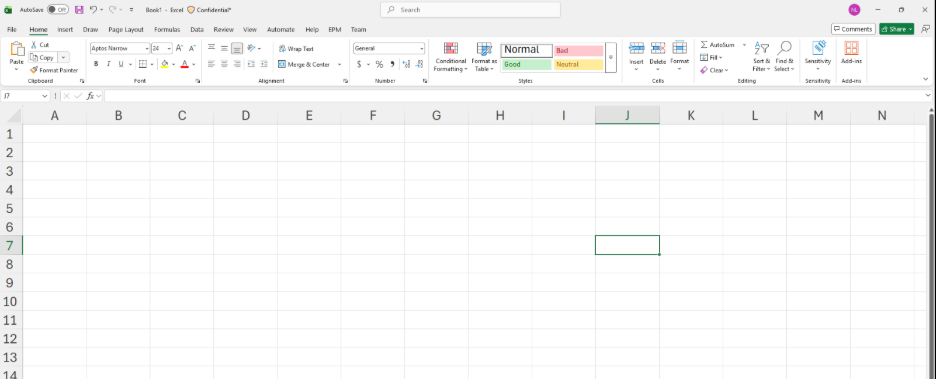The height and width of the screenshot is (379, 936).
Task: Expand the Merge & Center dropdown arrow
Action: point(340,64)
